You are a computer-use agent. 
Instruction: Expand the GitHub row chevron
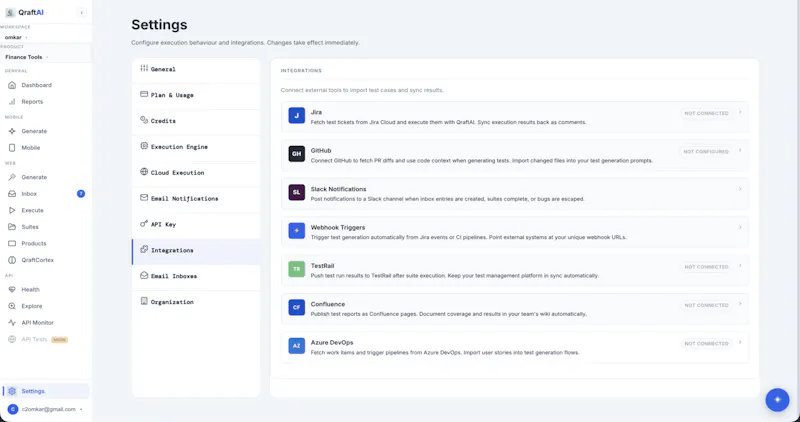coord(740,151)
